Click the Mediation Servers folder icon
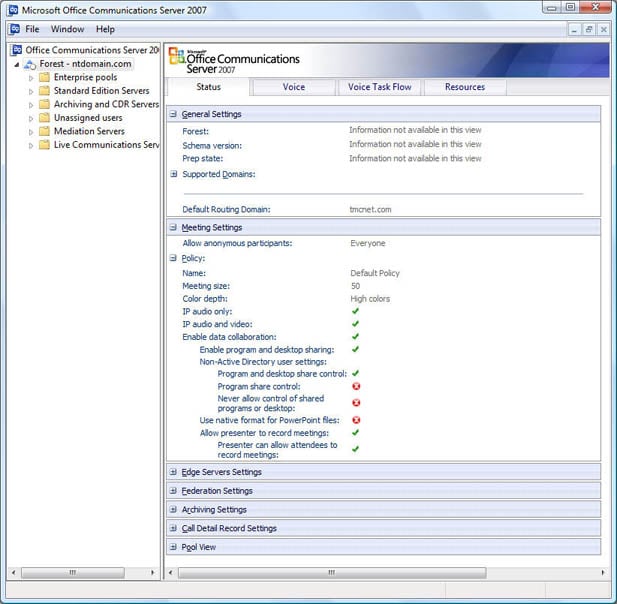This screenshot has height=604, width=617. 44,131
